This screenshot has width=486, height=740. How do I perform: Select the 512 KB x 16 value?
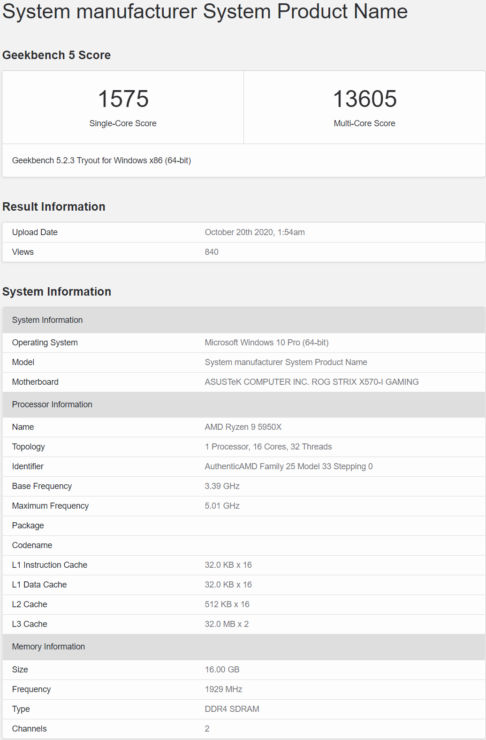227,605
